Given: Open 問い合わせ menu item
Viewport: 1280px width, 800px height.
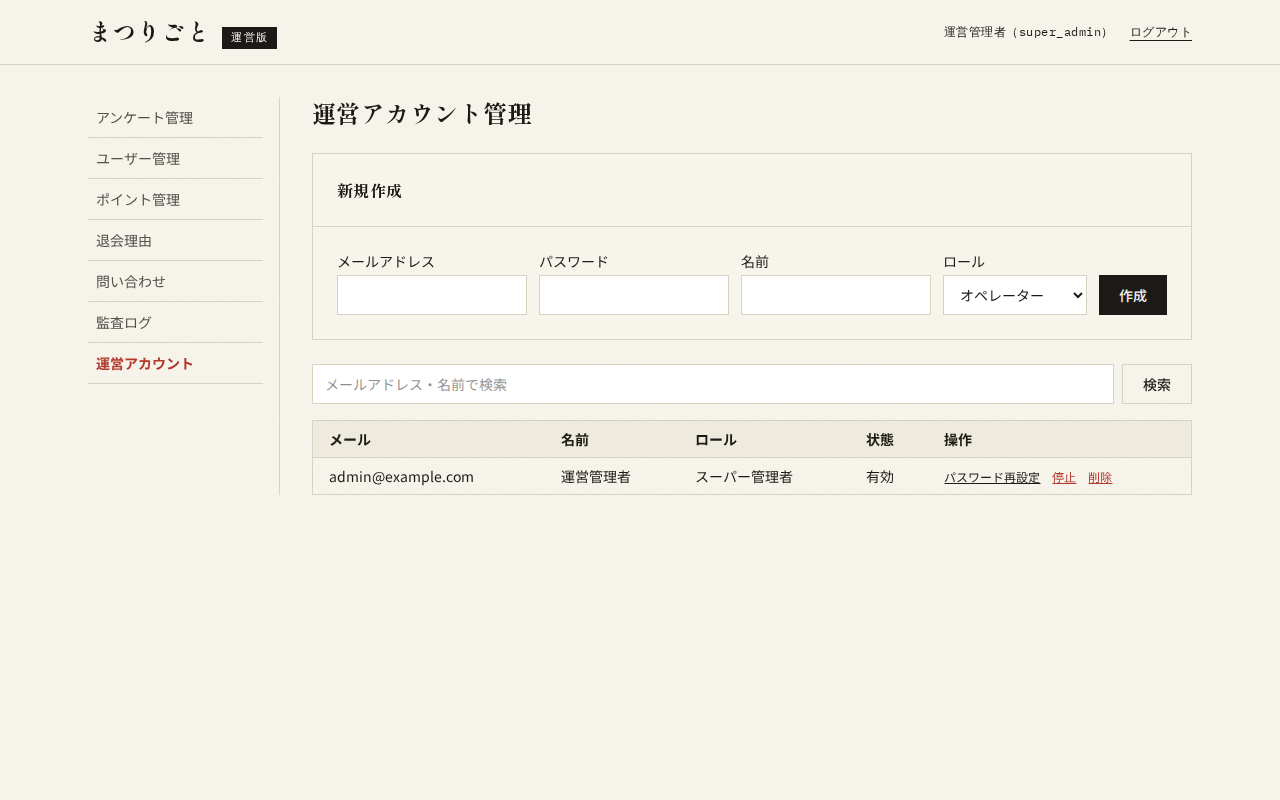Looking at the screenshot, I should (175, 281).
